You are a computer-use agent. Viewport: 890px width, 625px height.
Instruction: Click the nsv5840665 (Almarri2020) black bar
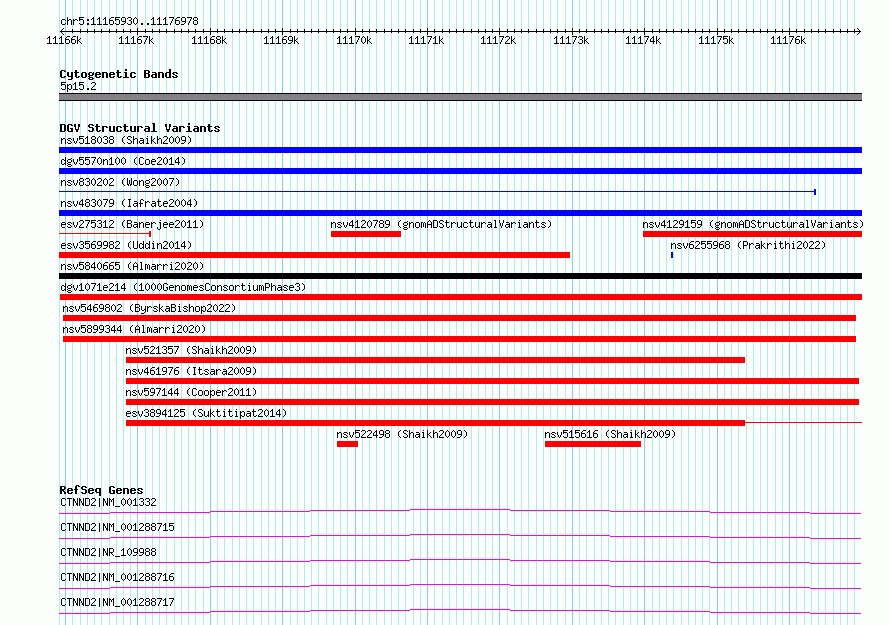(460, 276)
